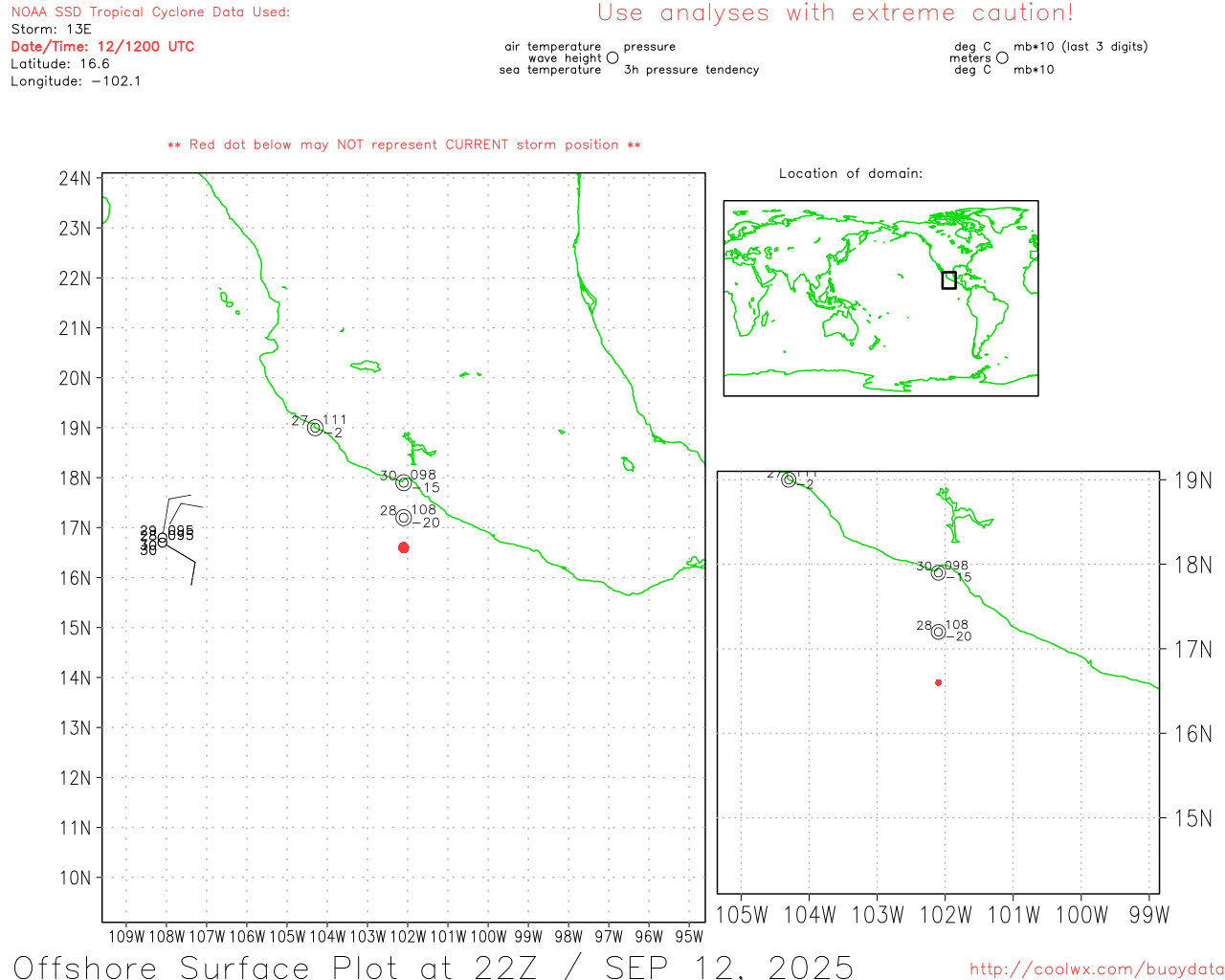Click the black domain box on world map
Viewport: 1225px width, 980px height.
tap(948, 280)
